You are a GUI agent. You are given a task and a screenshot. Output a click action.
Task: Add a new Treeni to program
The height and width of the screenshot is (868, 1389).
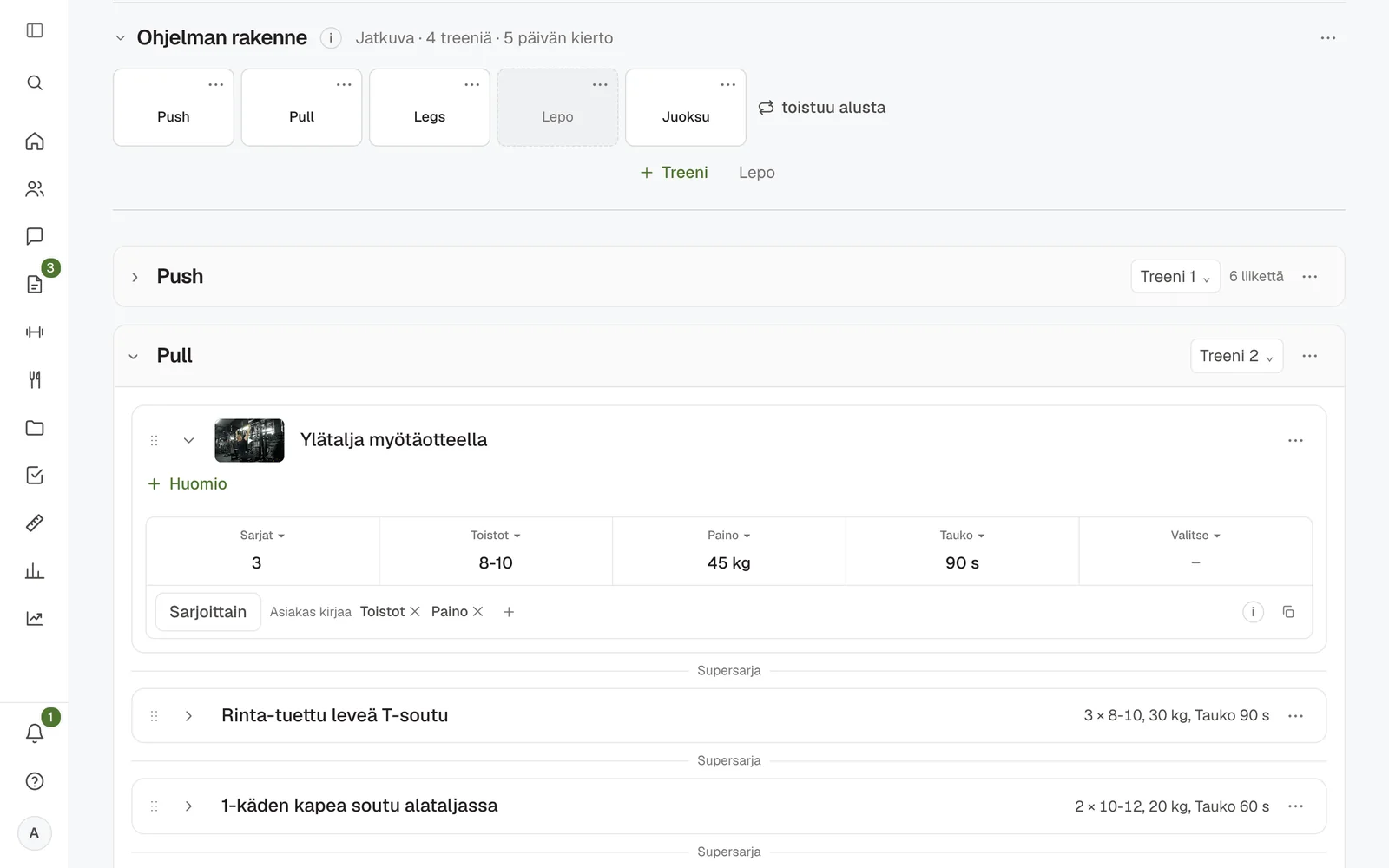675,173
